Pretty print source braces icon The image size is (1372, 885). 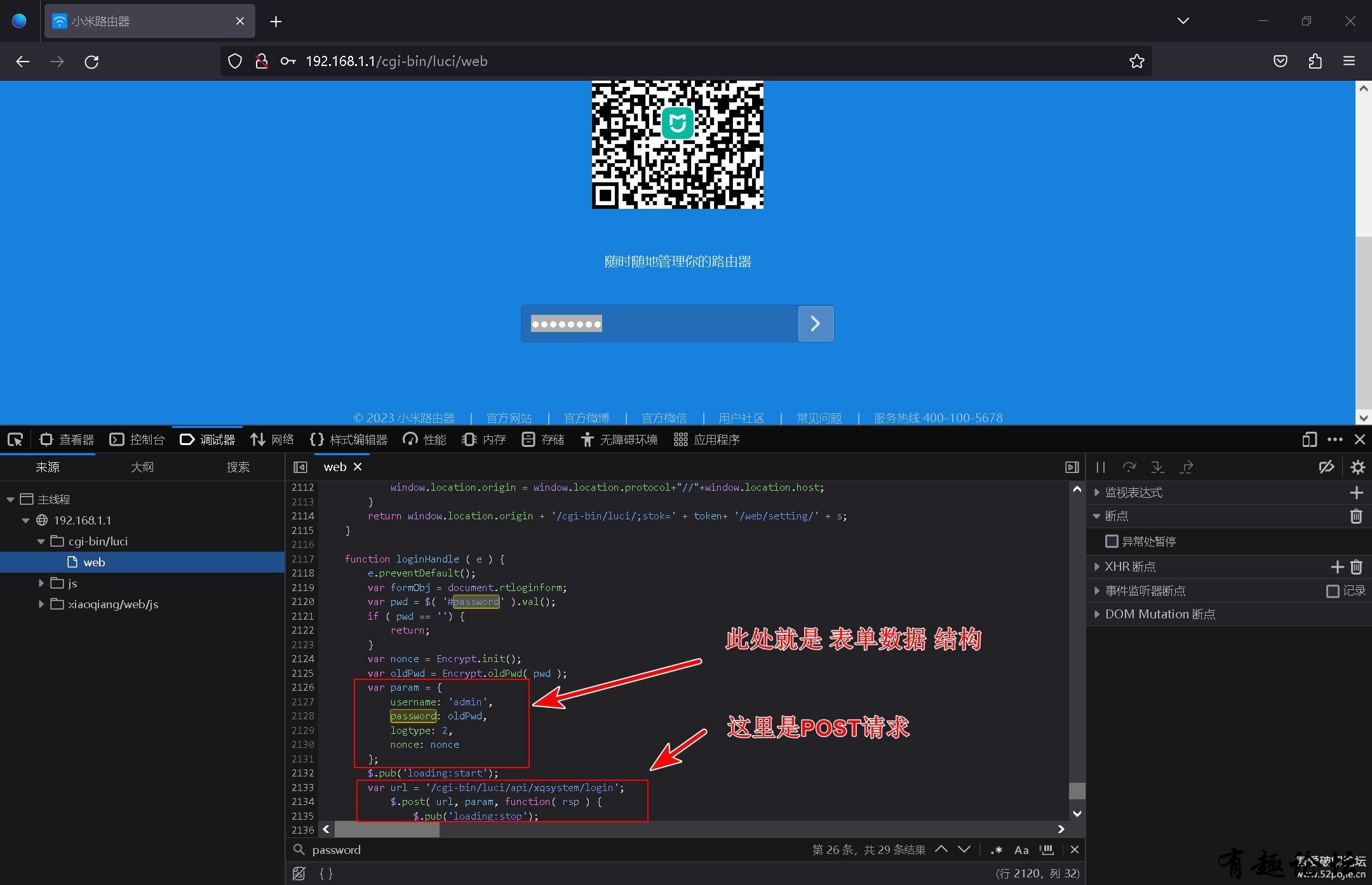326,874
